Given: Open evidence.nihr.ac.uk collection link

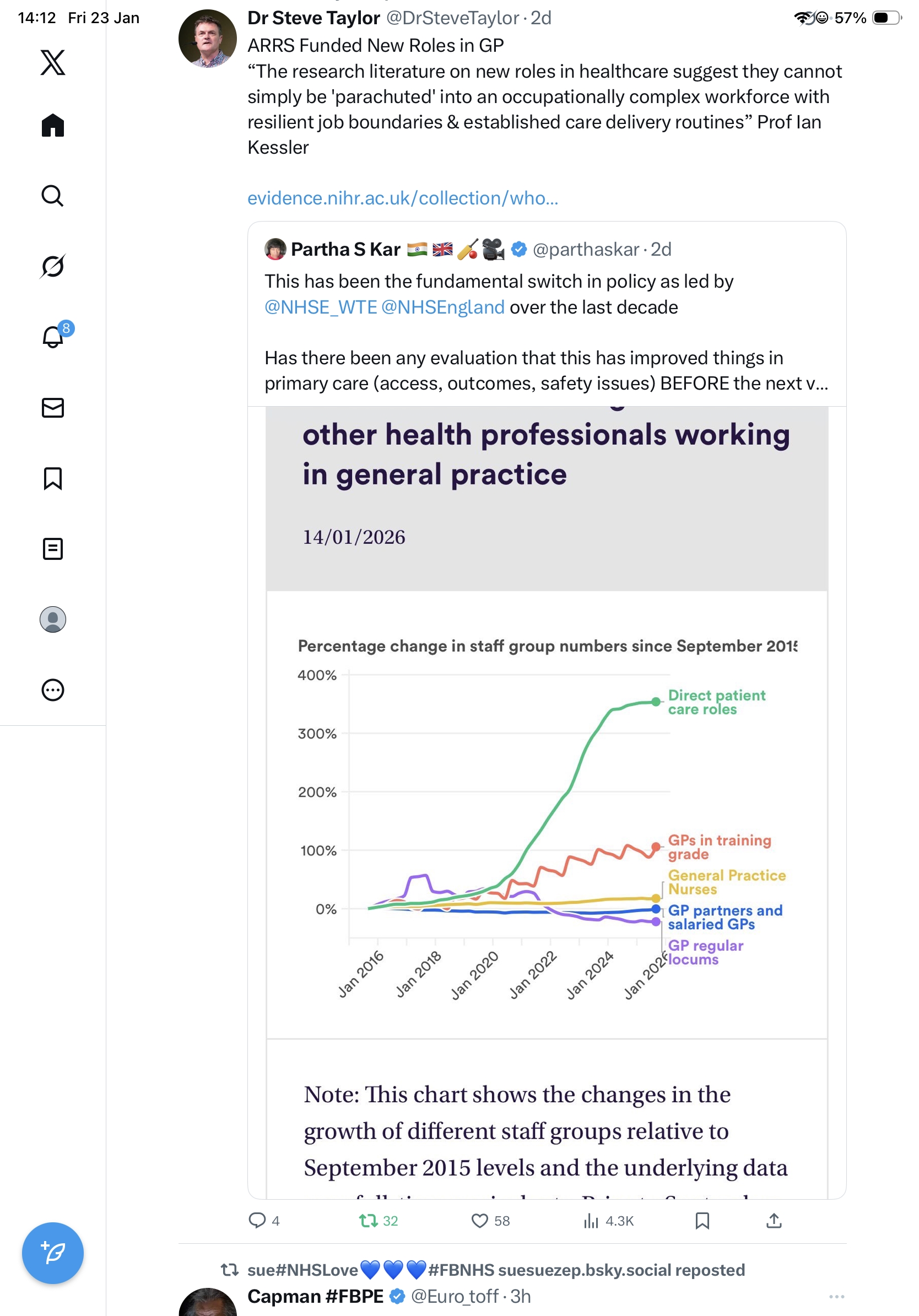Looking at the screenshot, I should tap(402, 198).
